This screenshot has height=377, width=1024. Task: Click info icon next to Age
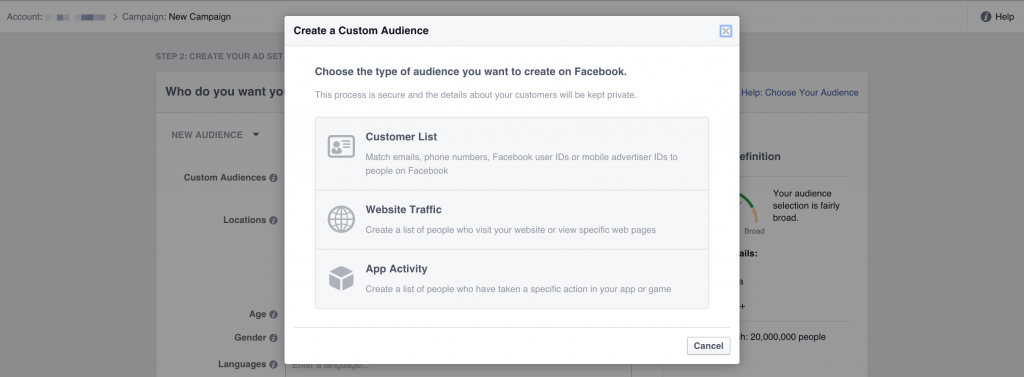[x=274, y=314]
